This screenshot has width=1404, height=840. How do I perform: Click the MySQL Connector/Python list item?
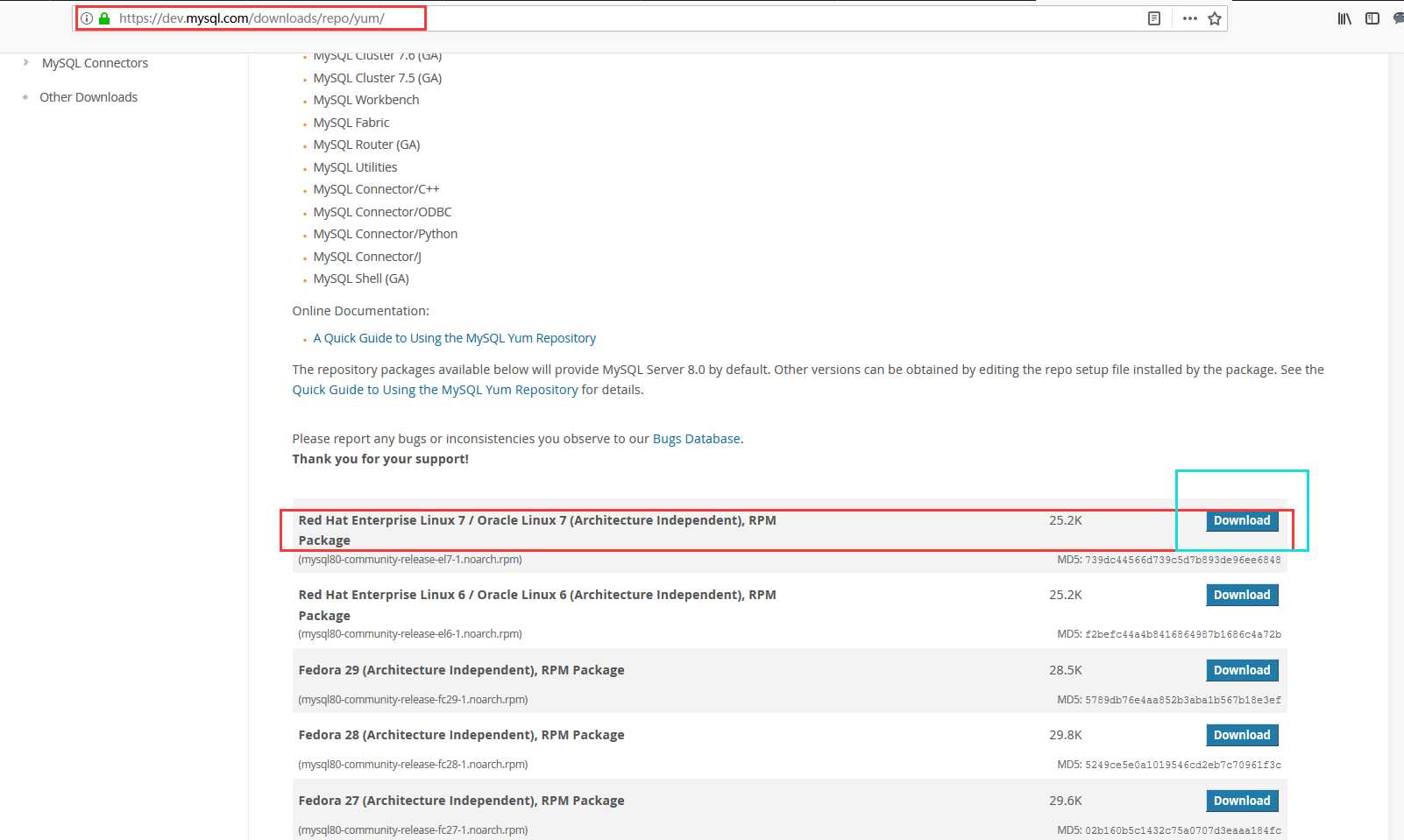[x=386, y=234]
